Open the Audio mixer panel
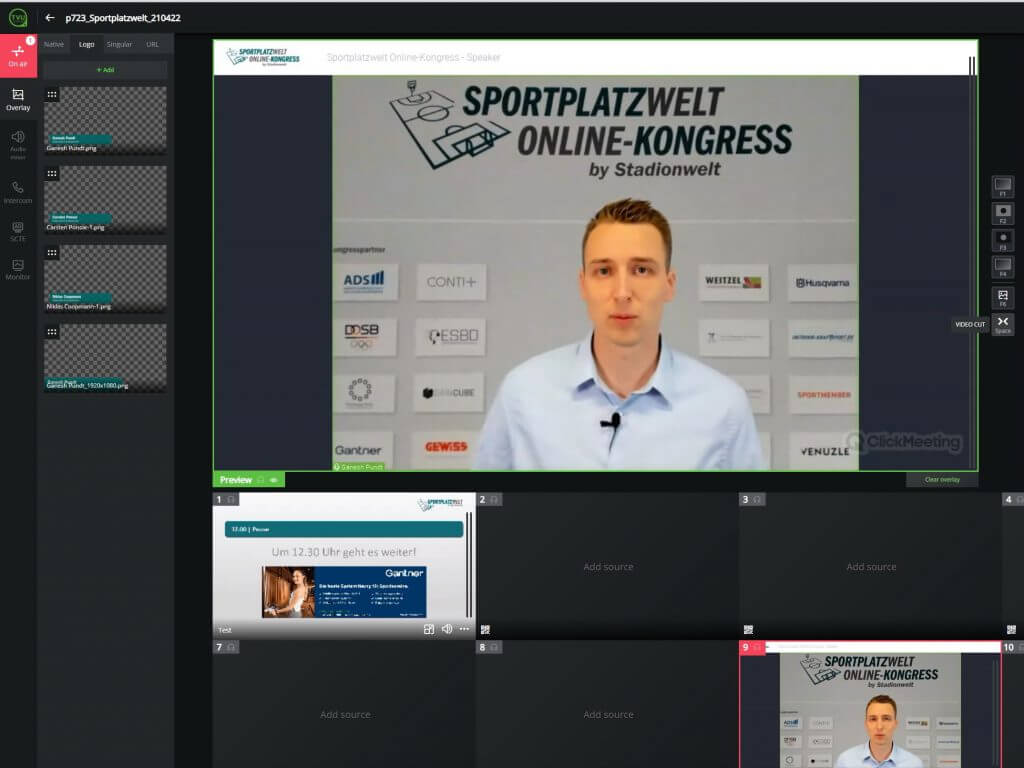 18,144
